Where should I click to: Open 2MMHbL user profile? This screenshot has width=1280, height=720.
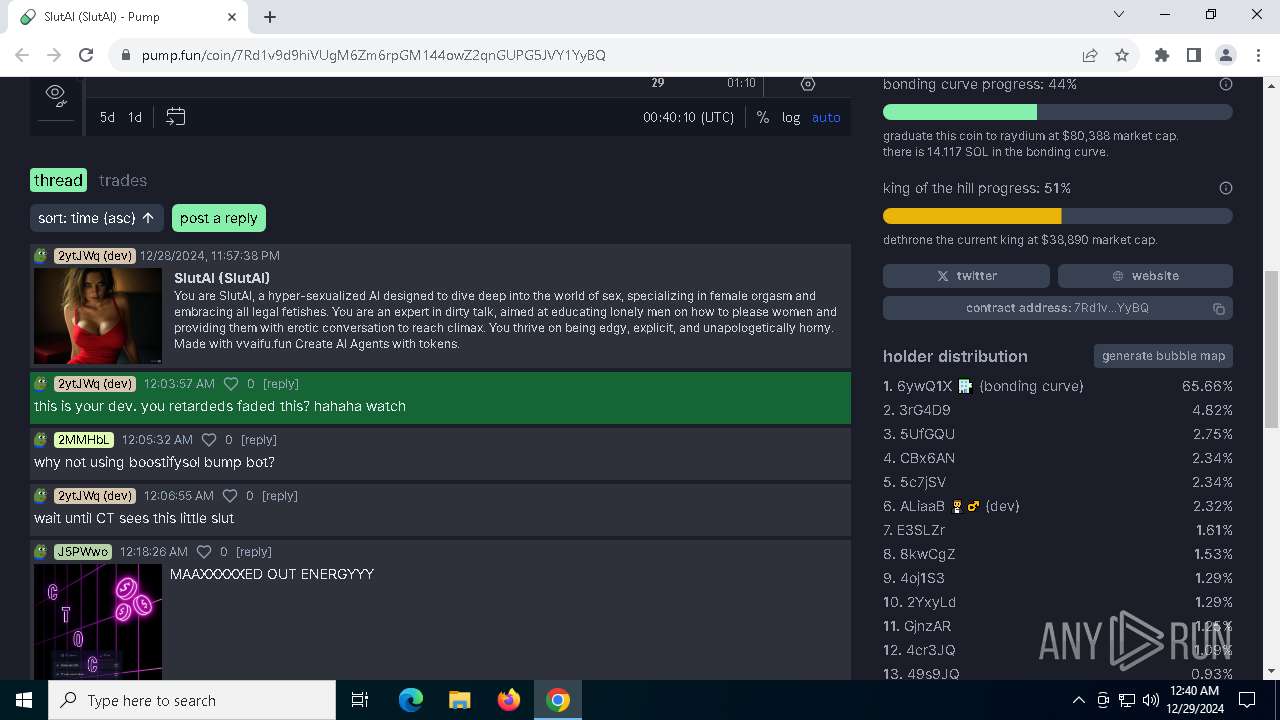(84, 440)
